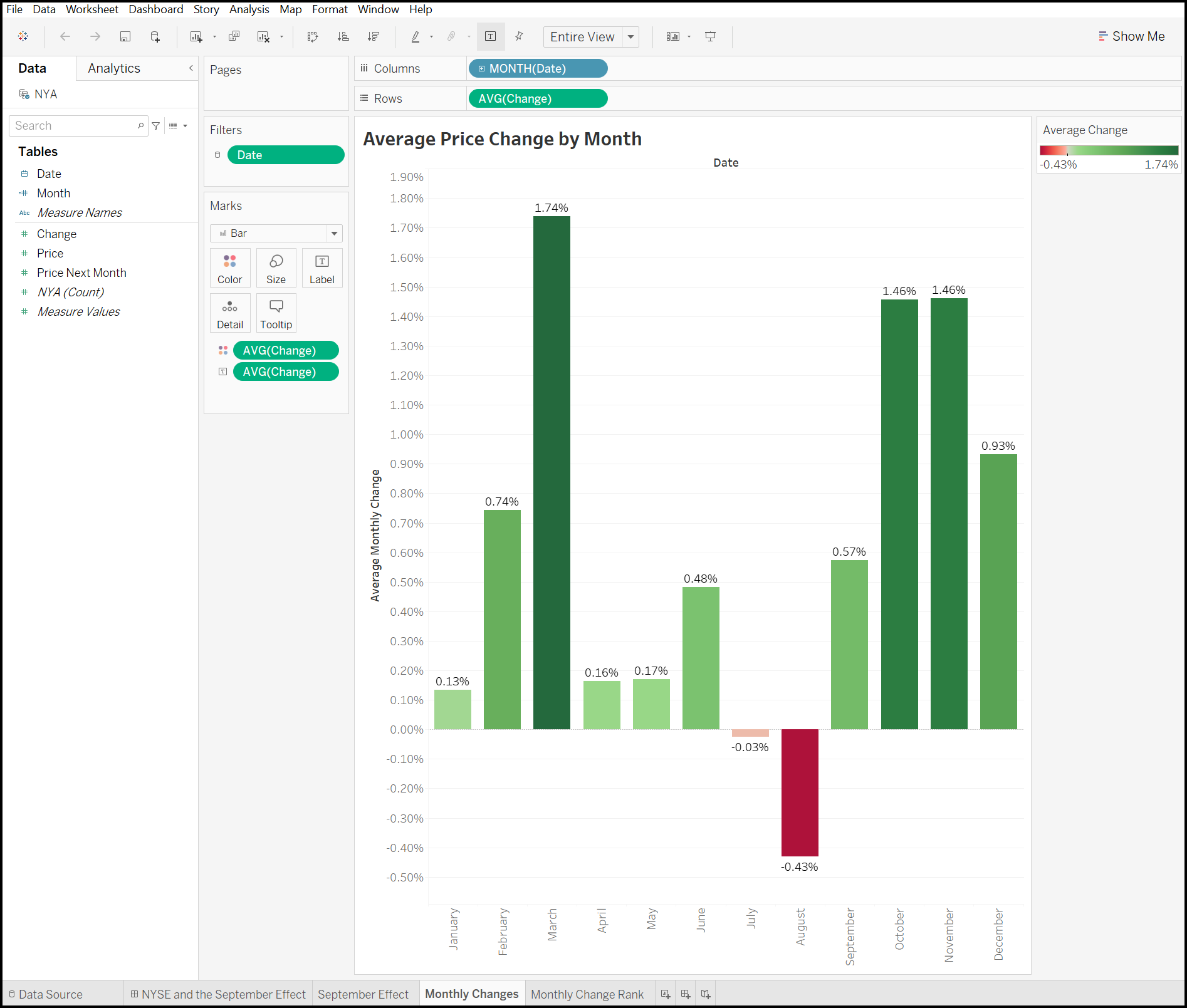
Task: Expand the highlight dropdown arrow
Action: coord(431,37)
